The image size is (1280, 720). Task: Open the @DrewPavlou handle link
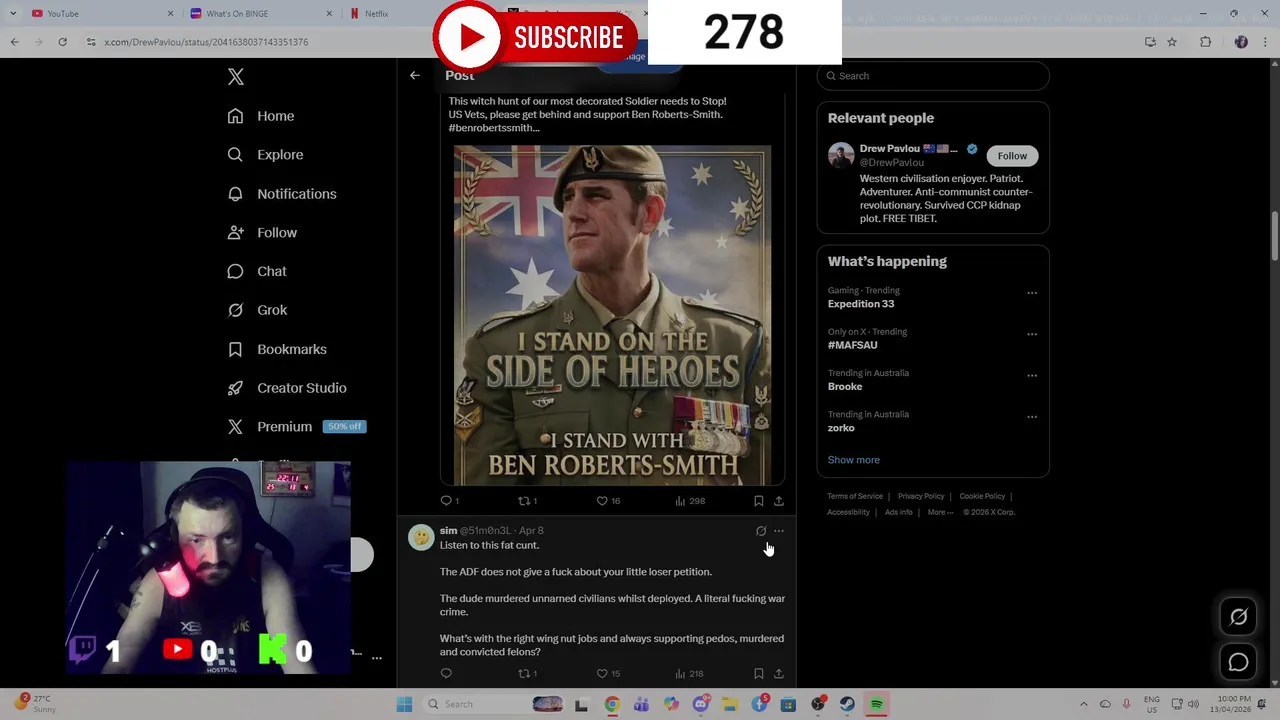tap(892, 162)
